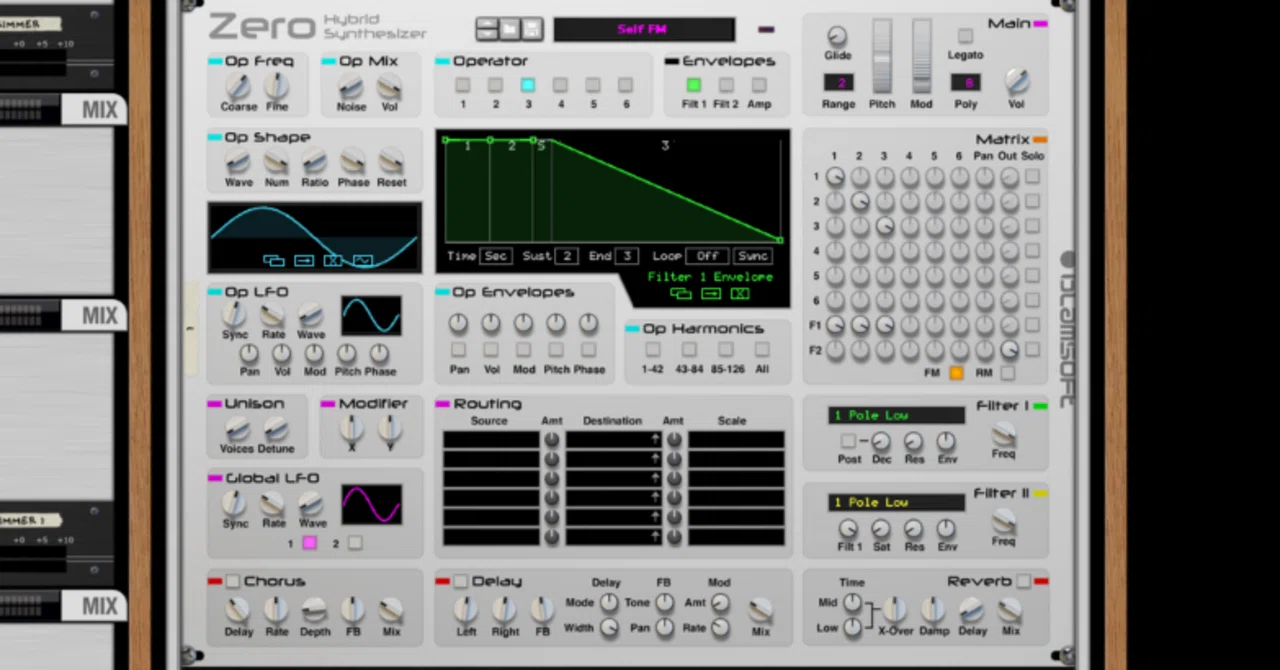This screenshot has width=1280, height=670.
Task: Select operator 5
Action: (593, 86)
